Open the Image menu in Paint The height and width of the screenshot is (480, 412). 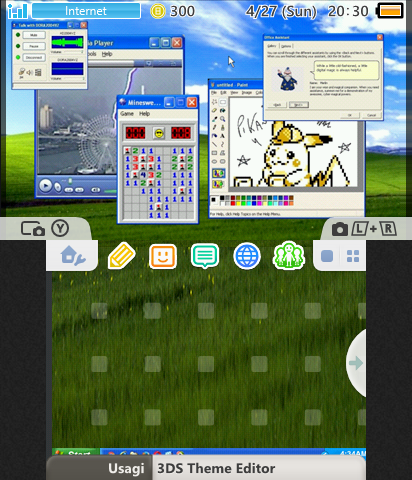pos(247,92)
